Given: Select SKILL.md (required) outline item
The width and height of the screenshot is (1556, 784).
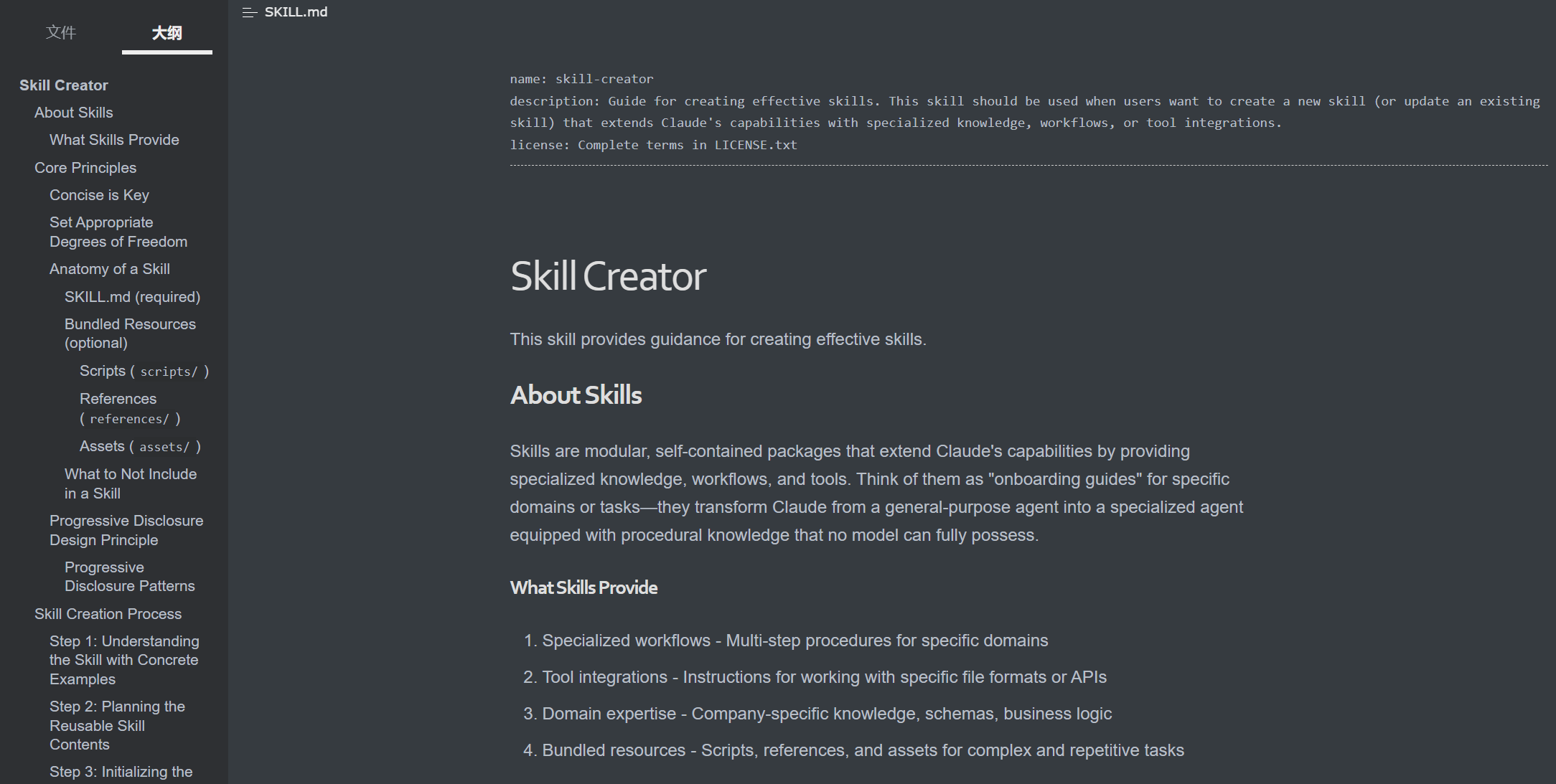Looking at the screenshot, I should 132,297.
